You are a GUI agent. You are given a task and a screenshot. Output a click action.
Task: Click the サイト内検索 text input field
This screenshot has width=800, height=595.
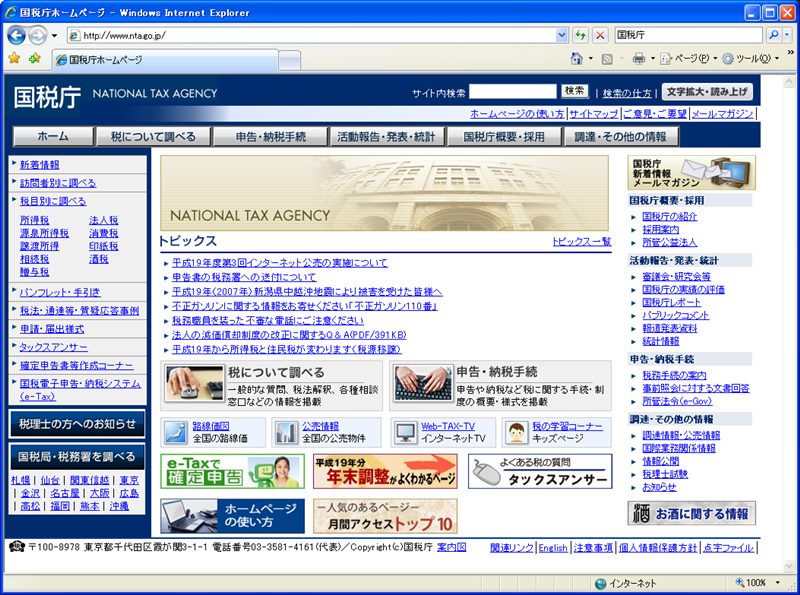[512, 91]
